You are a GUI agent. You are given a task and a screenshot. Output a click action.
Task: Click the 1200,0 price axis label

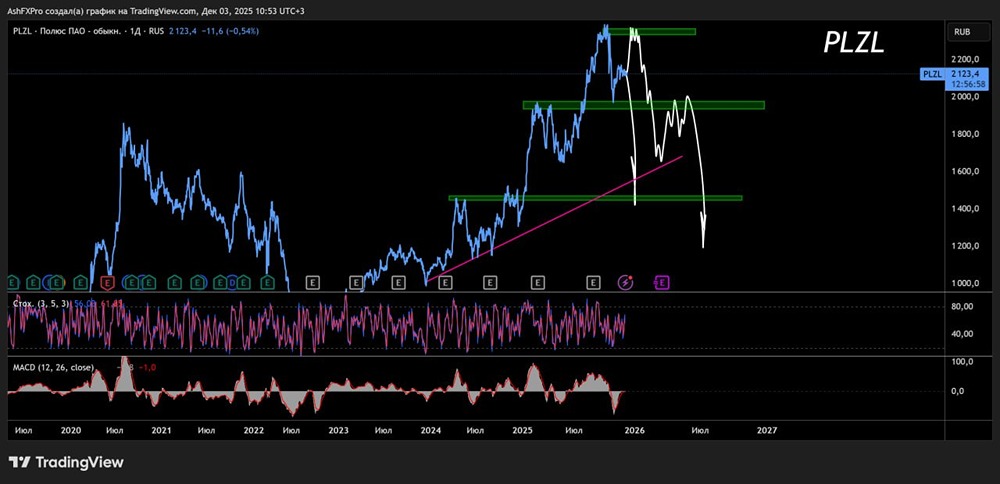pyautogui.click(x=964, y=246)
